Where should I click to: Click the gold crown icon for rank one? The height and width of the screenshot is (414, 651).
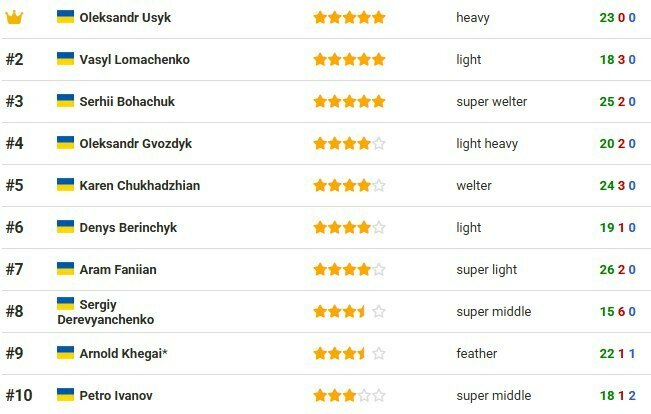(x=14, y=17)
